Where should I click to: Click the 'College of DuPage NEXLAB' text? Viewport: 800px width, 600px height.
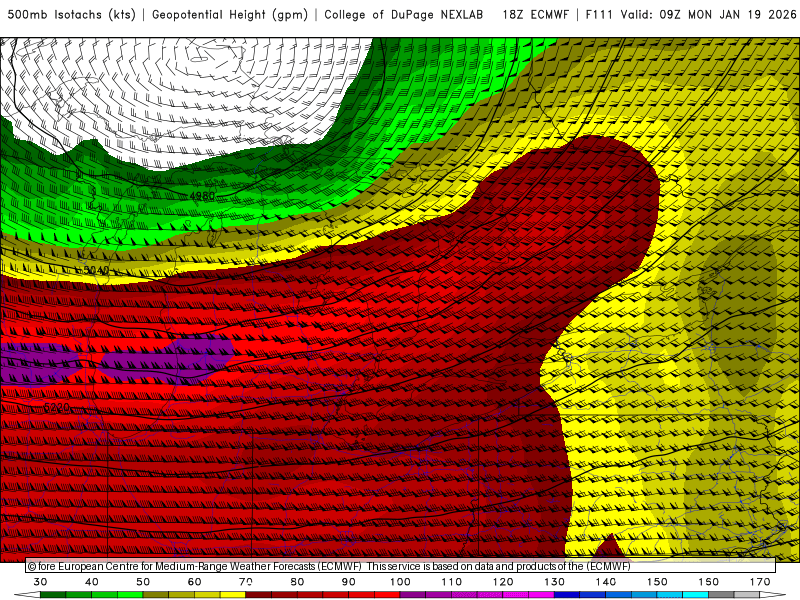point(404,15)
